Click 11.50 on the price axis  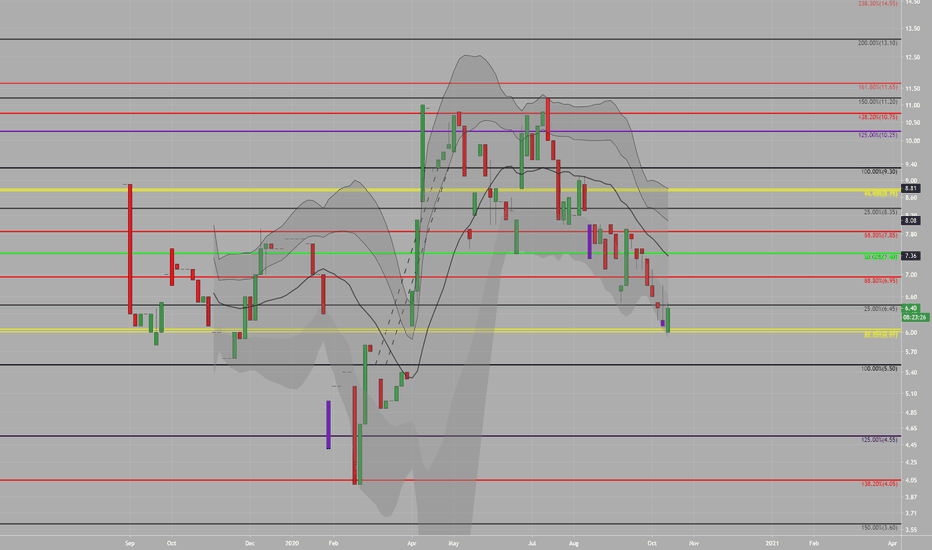click(x=912, y=89)
